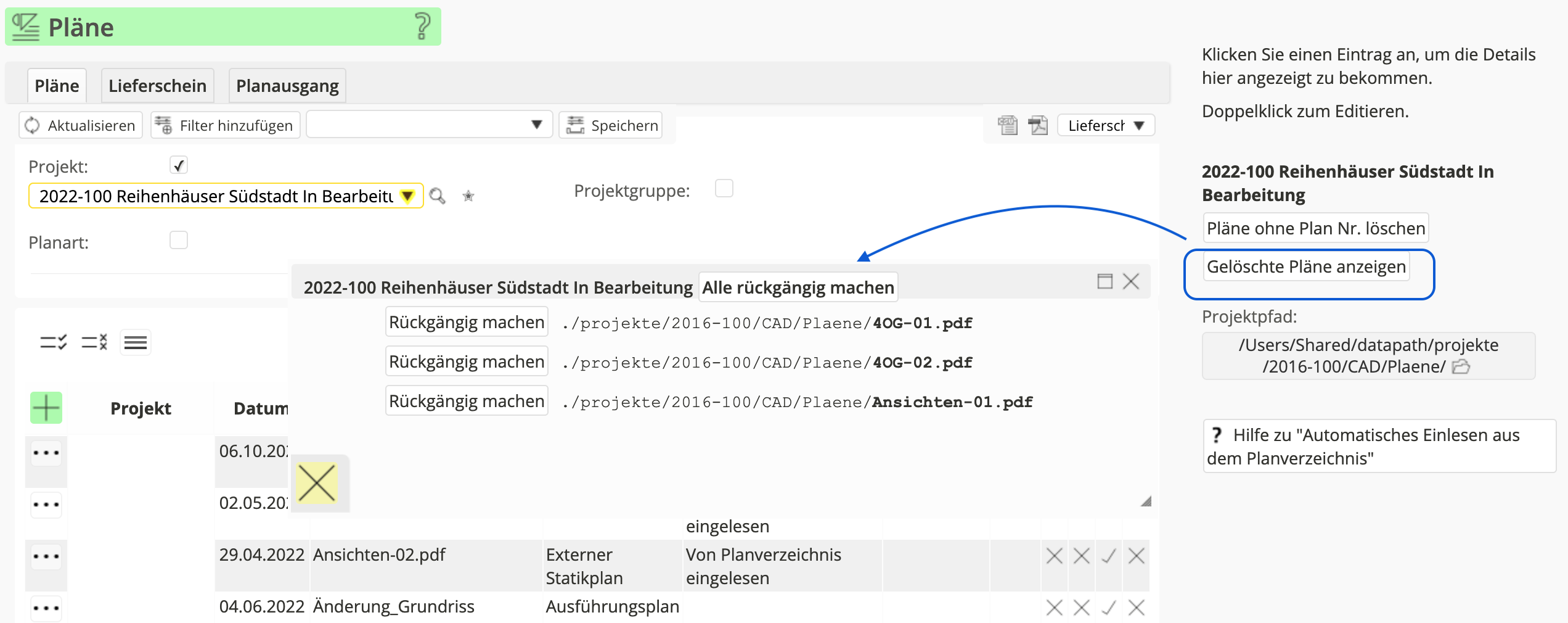
Task: Uncheck the Projekt filter checkbox
Action: [x=179, y=165]
